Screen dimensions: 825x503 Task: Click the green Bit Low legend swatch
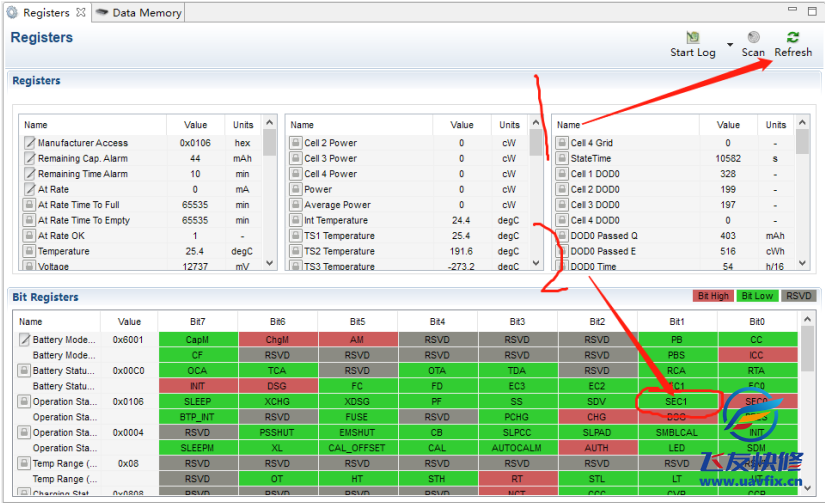point(756,296)
